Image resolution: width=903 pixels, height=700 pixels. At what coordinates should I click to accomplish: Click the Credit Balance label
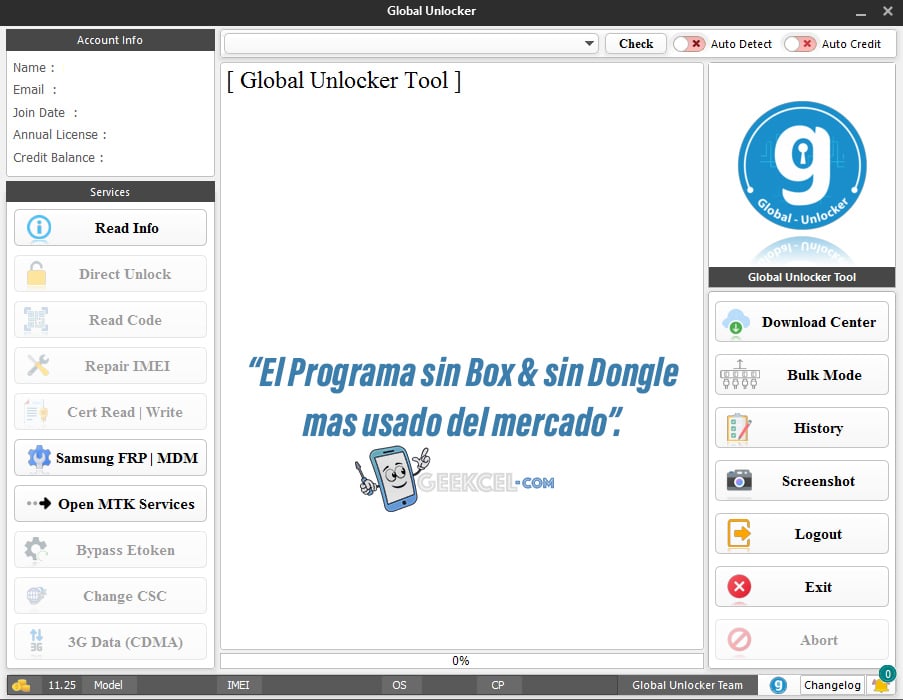58,158
